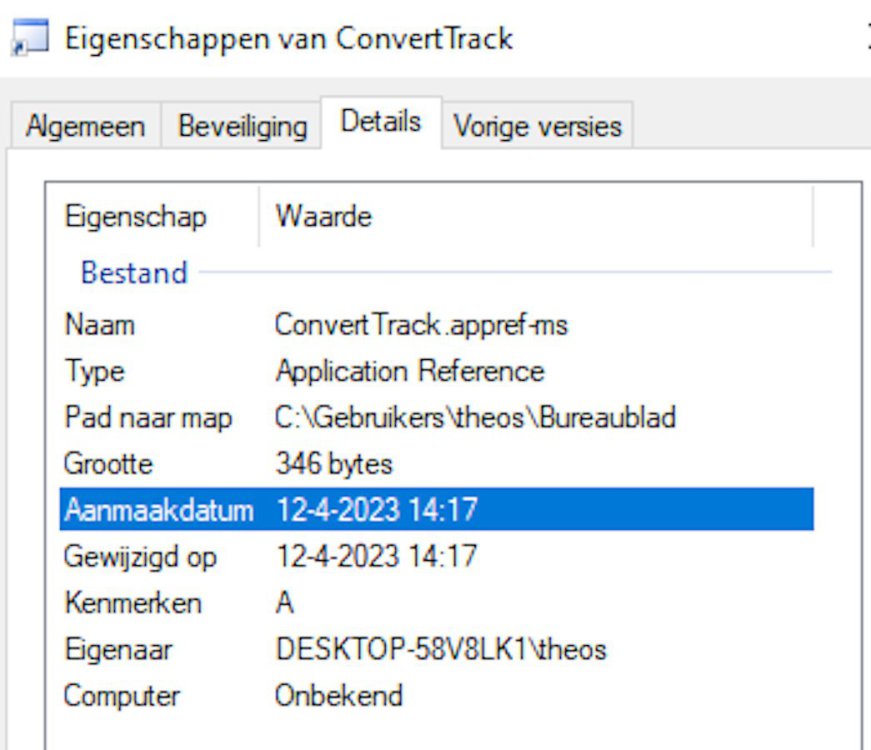Click the Application Reference value

click(409, 371)
